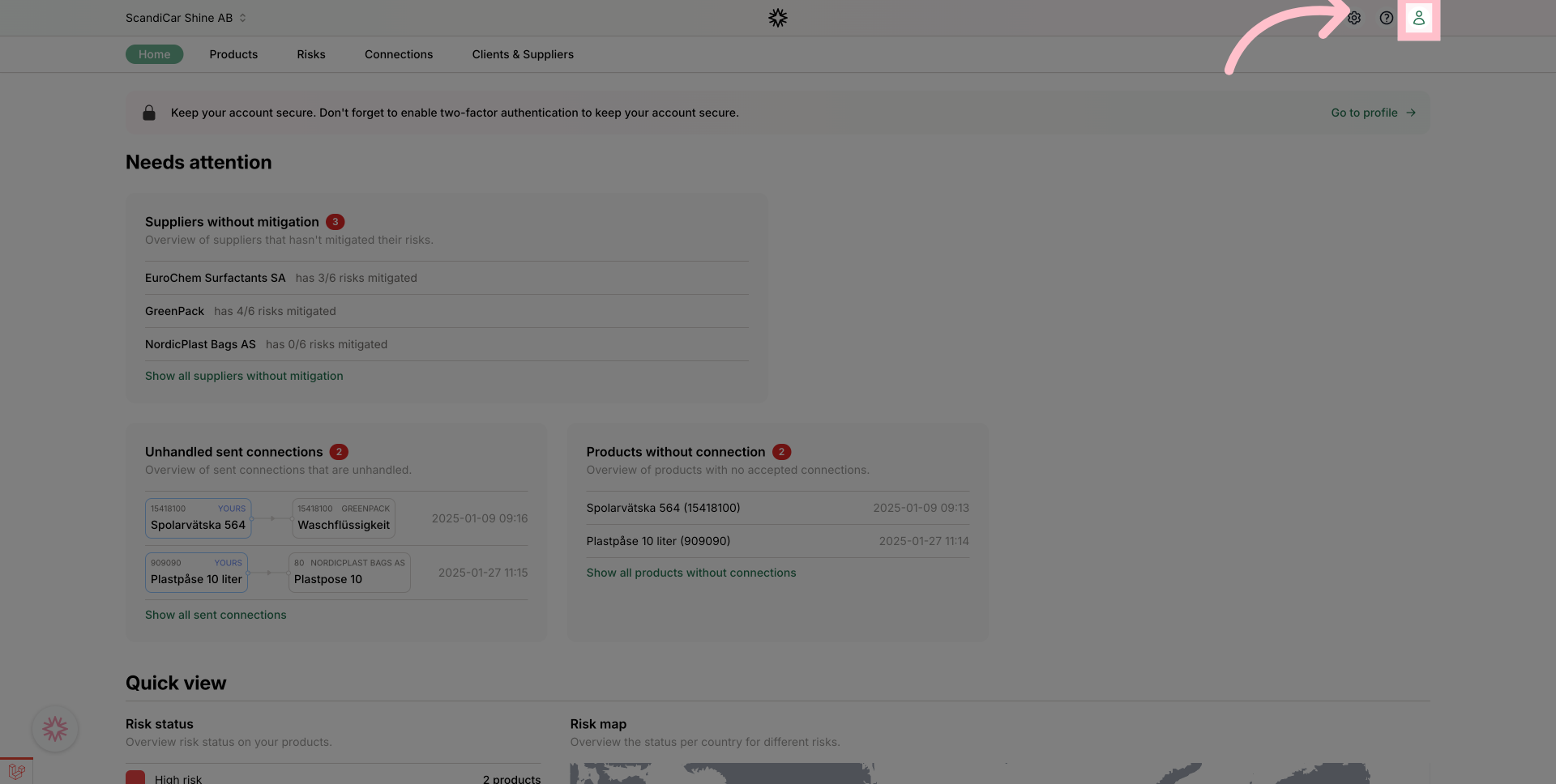The image size is (1556, 784).
Task: Open Show all products without connections
Action: [x=690, y=573]
